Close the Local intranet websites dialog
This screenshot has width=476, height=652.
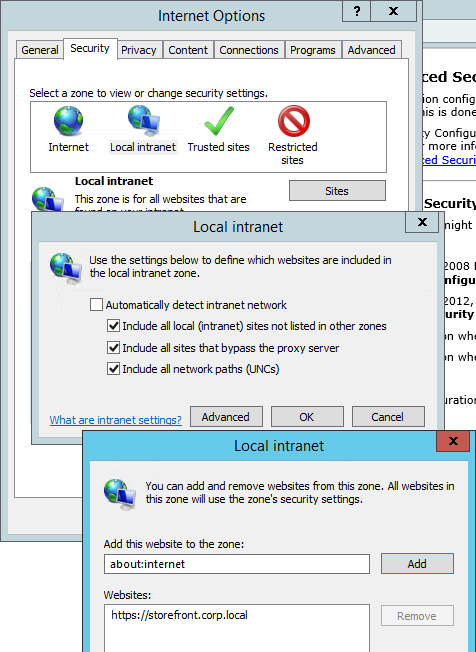pos(453,441)
